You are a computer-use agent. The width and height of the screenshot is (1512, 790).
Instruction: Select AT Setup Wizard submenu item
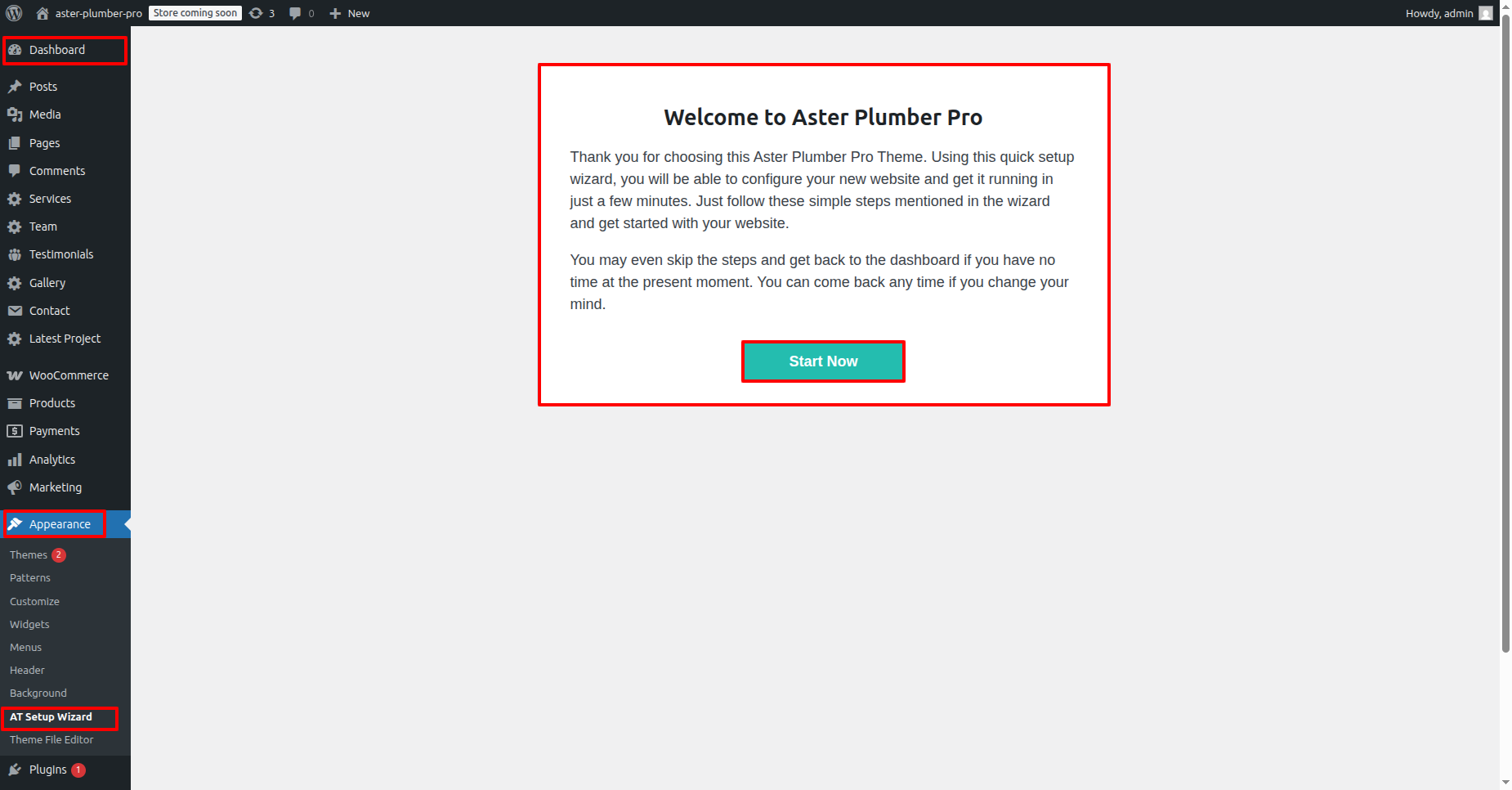pos(51,716)
